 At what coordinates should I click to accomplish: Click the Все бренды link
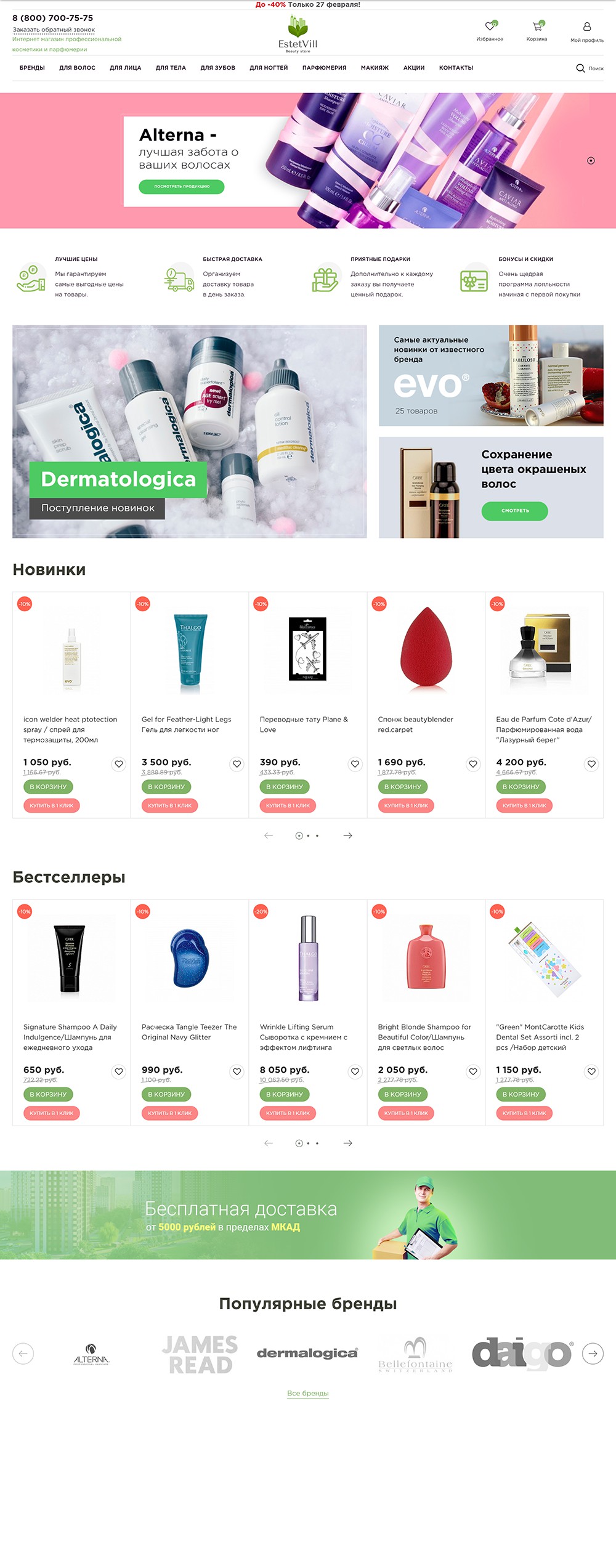point(308,1394)
